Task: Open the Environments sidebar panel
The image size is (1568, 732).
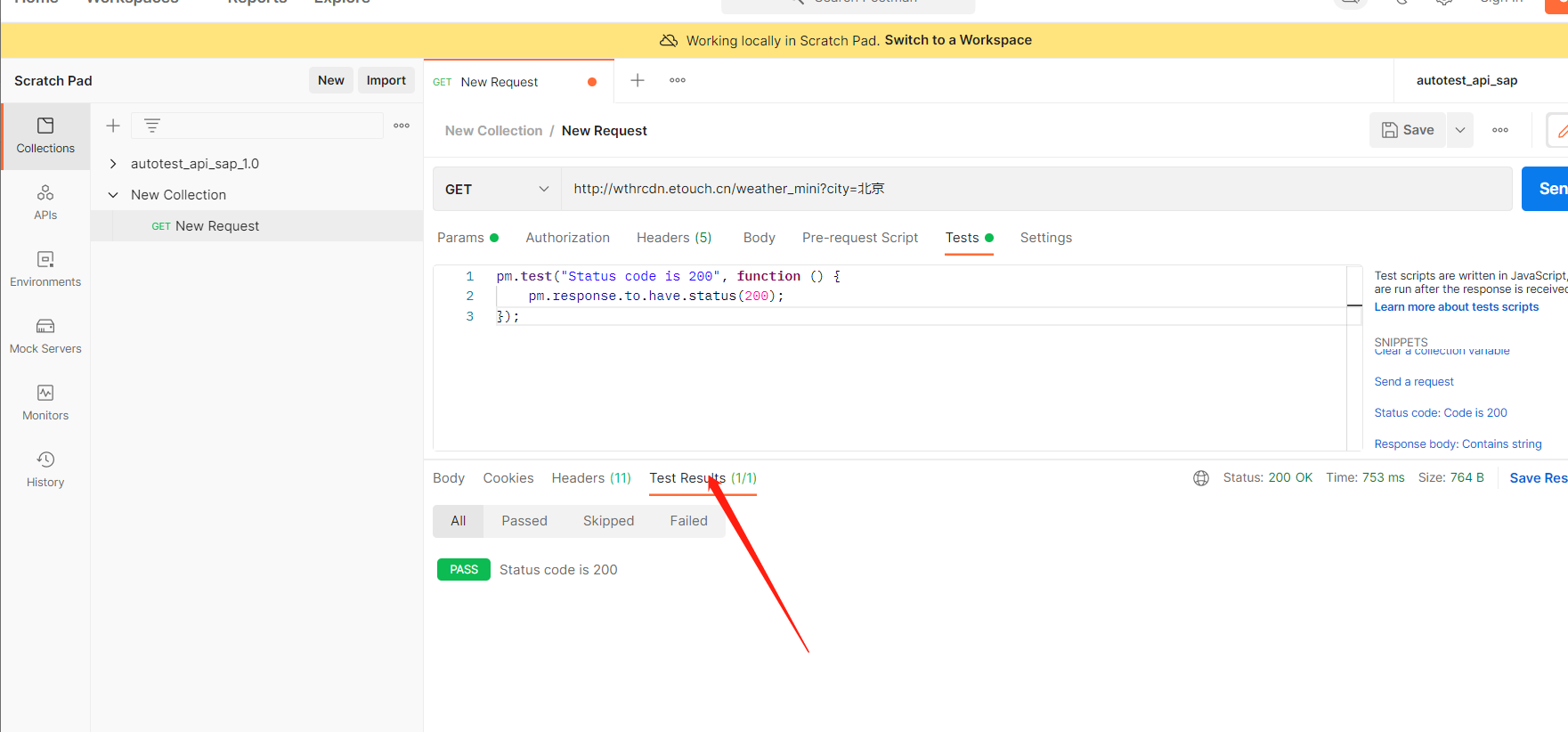Action: pyautogui.click(x=45, y=270)
